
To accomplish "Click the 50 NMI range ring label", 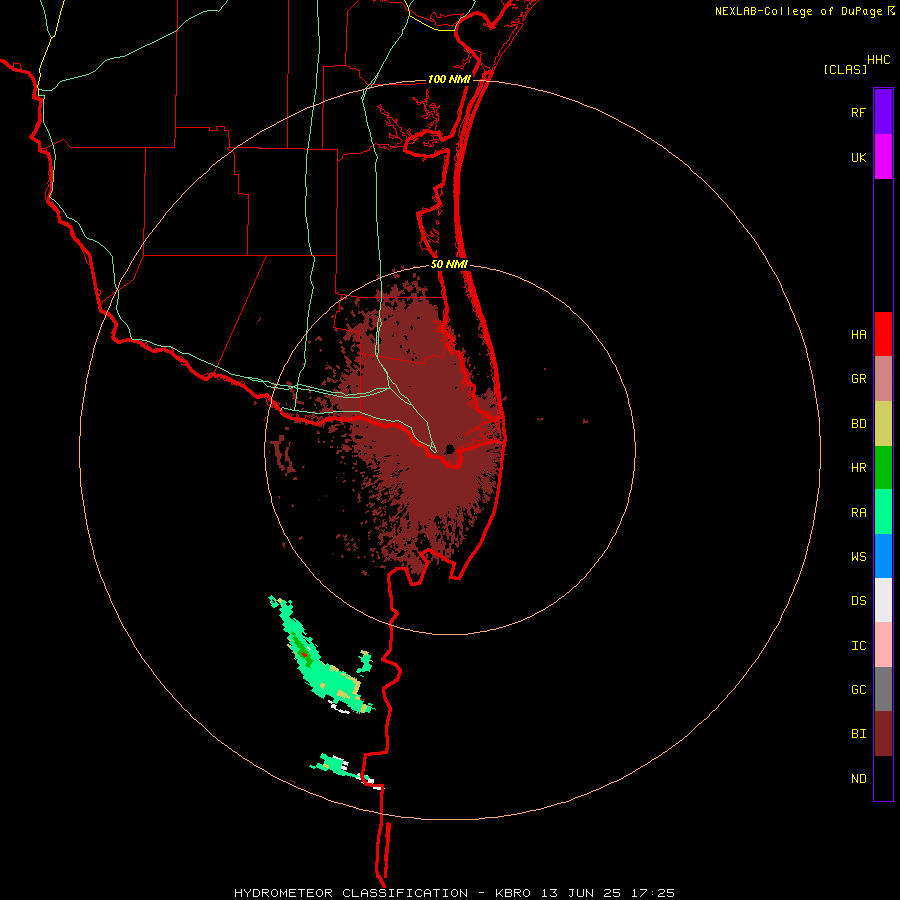I will 449,264.
